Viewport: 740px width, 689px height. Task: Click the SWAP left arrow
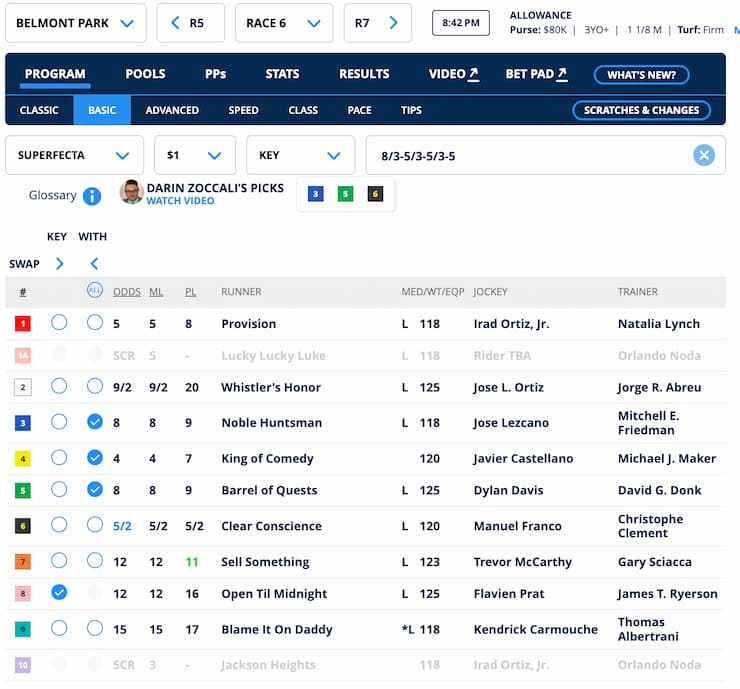(94, 263)
